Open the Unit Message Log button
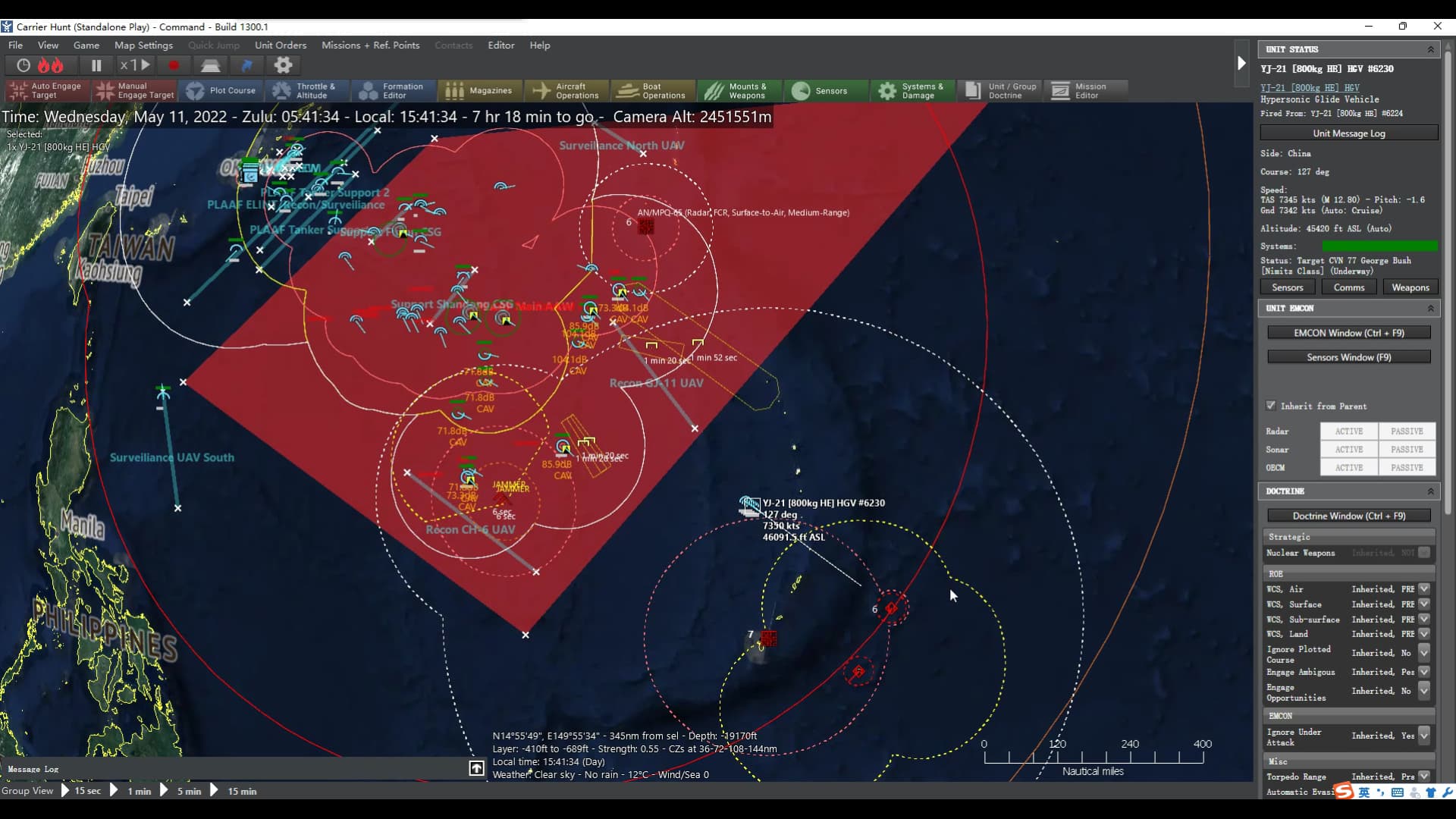 [x=1349, y=133]
